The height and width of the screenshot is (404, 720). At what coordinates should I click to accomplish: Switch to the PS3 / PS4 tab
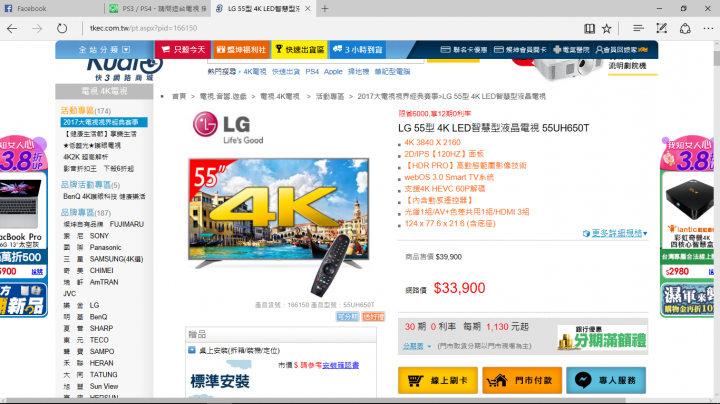point(158,8)
